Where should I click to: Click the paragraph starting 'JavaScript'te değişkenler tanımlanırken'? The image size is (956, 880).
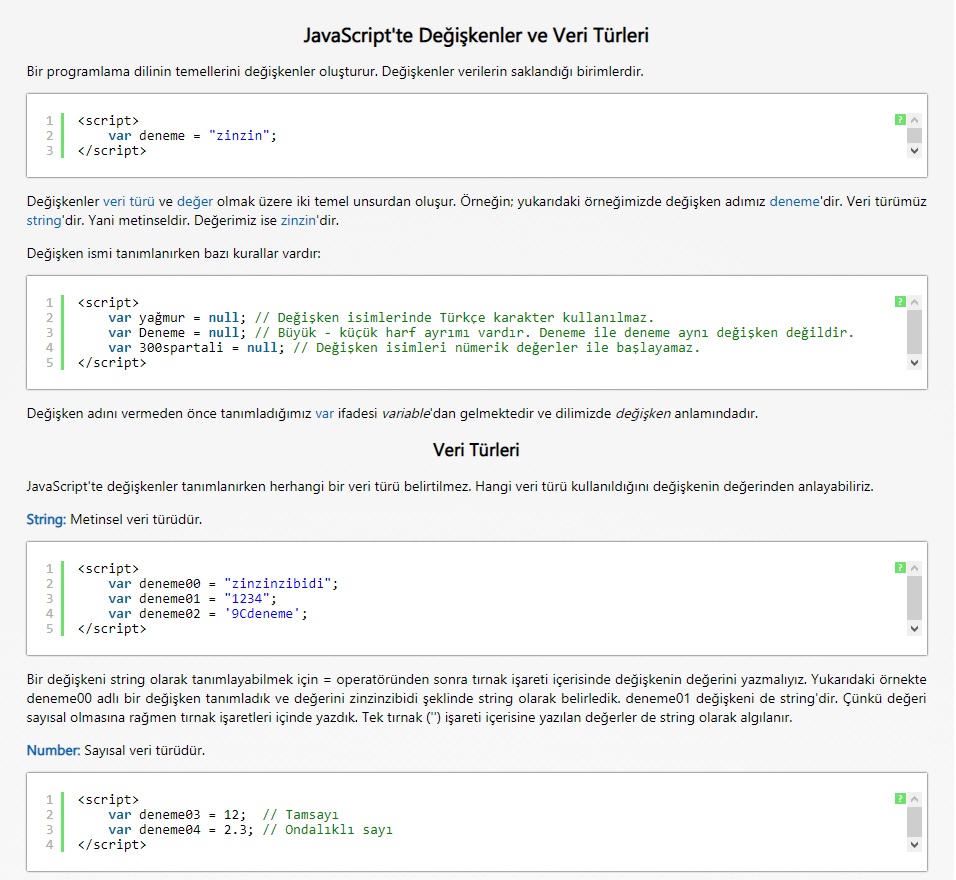(x=450, y=487)
